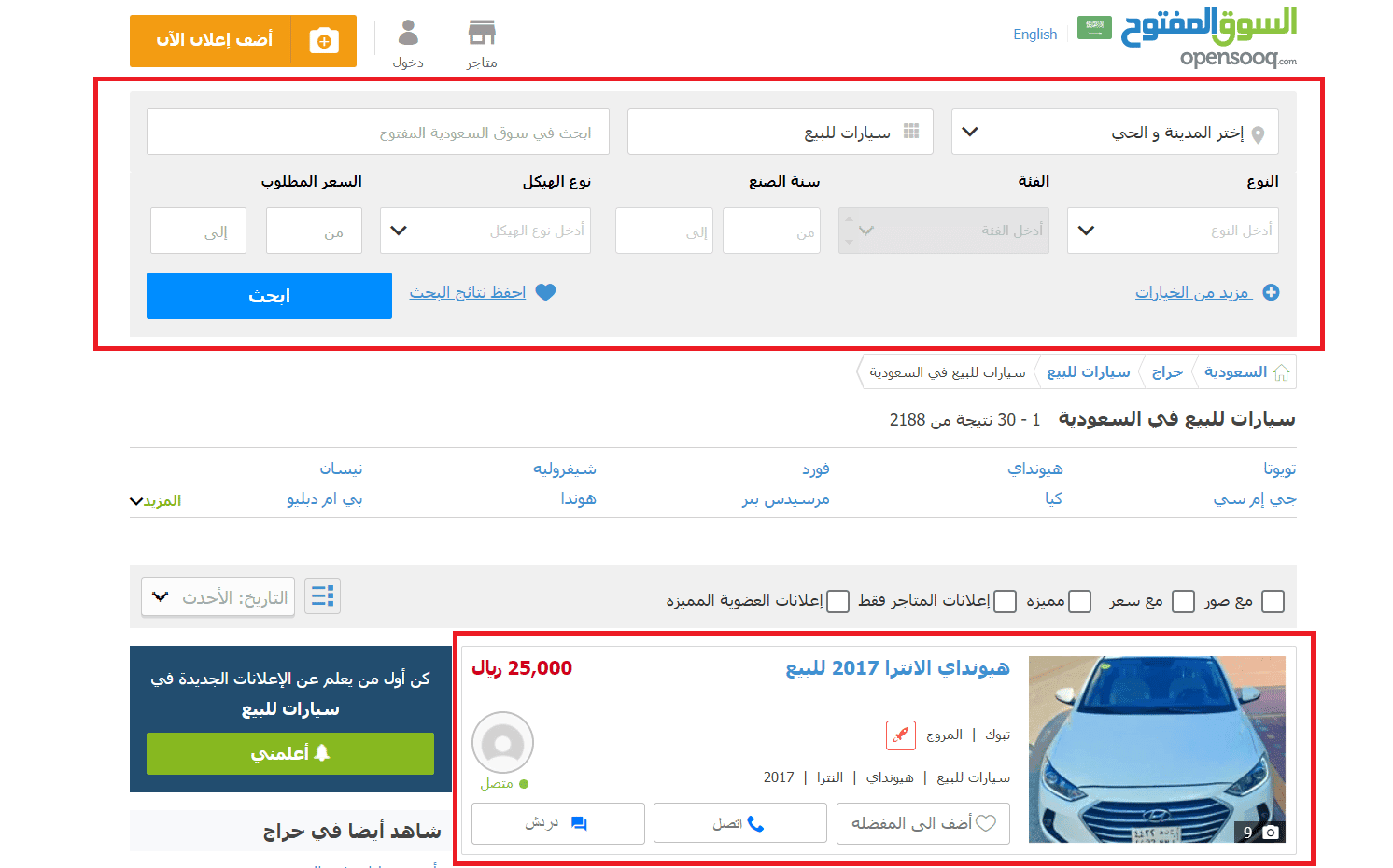
Task: Switch language via the English link
Action: (1034, 35)
